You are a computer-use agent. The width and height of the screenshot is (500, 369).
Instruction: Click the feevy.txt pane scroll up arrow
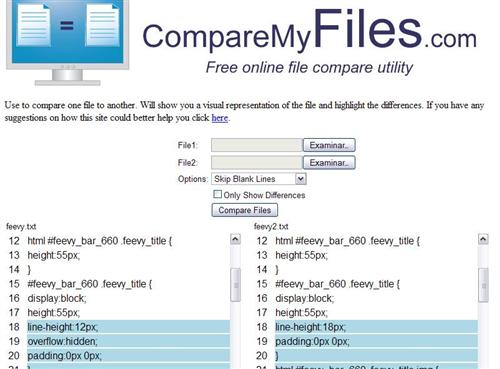coord(235,239)
